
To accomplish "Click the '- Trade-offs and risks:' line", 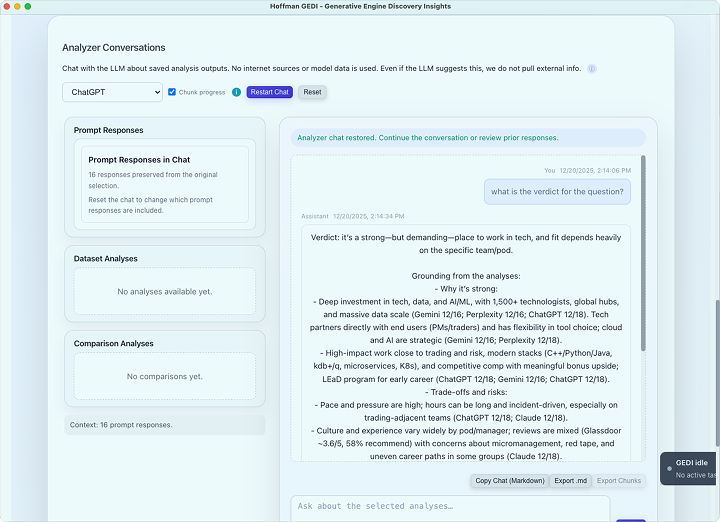I will tap(466, 392).
